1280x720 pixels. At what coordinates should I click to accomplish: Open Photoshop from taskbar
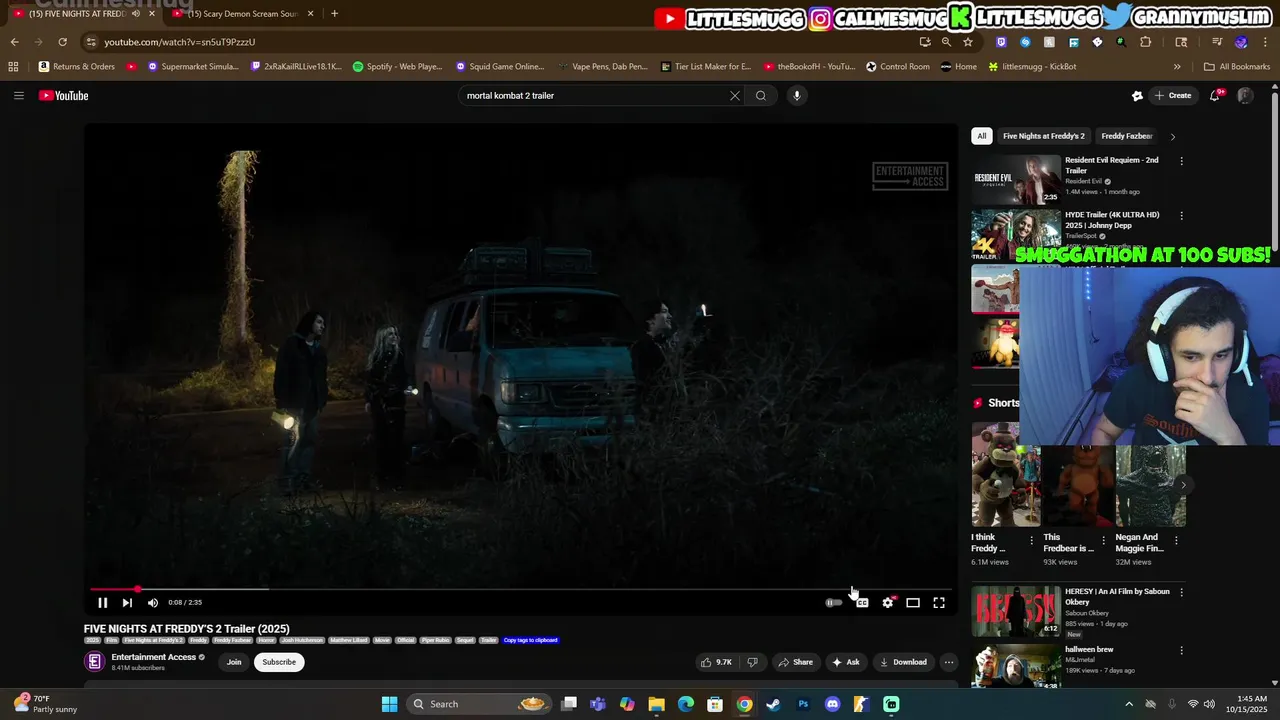click(803, 704)
